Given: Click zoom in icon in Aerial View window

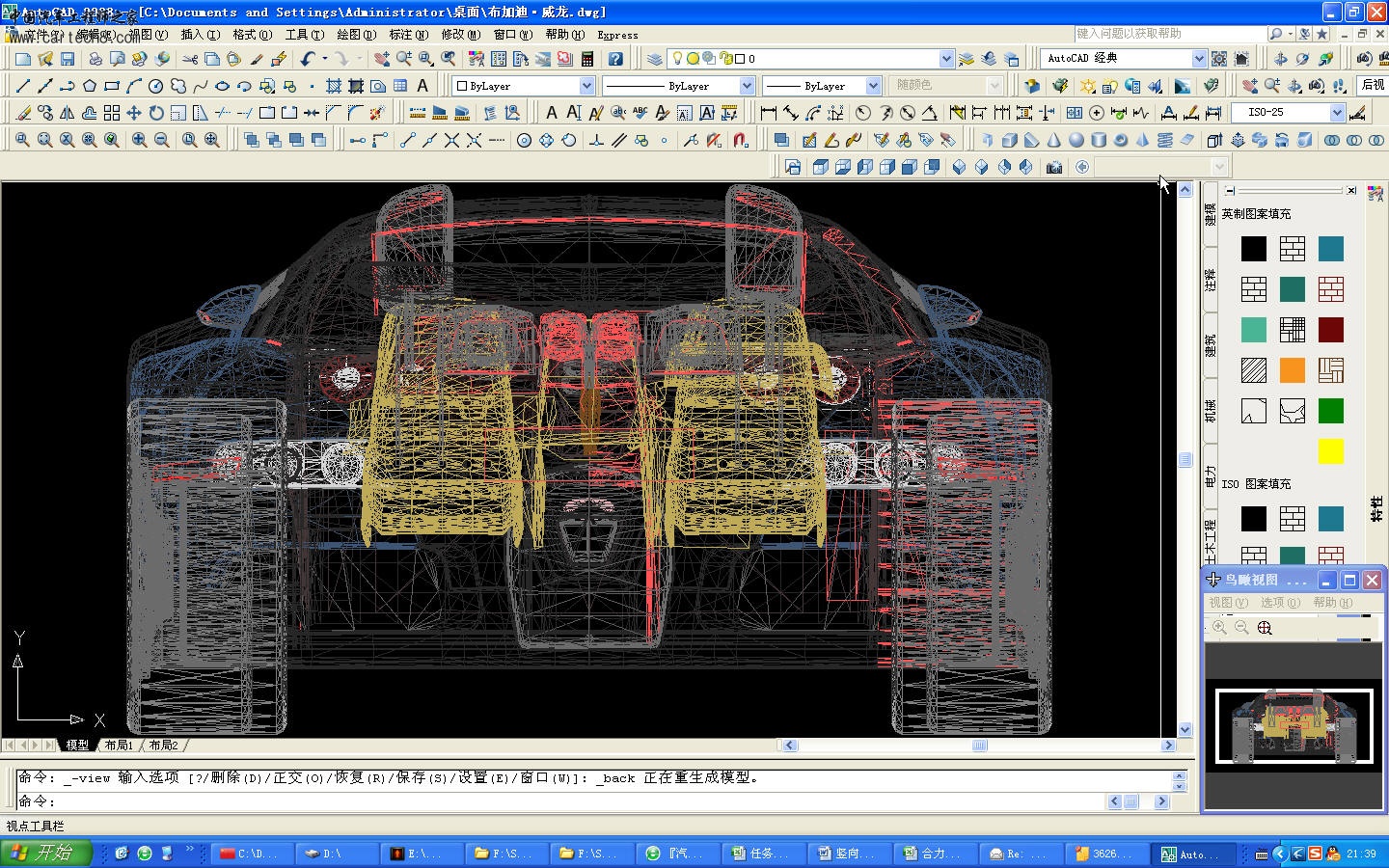Looking at the screenshot, I should (x=1220, y=628).
